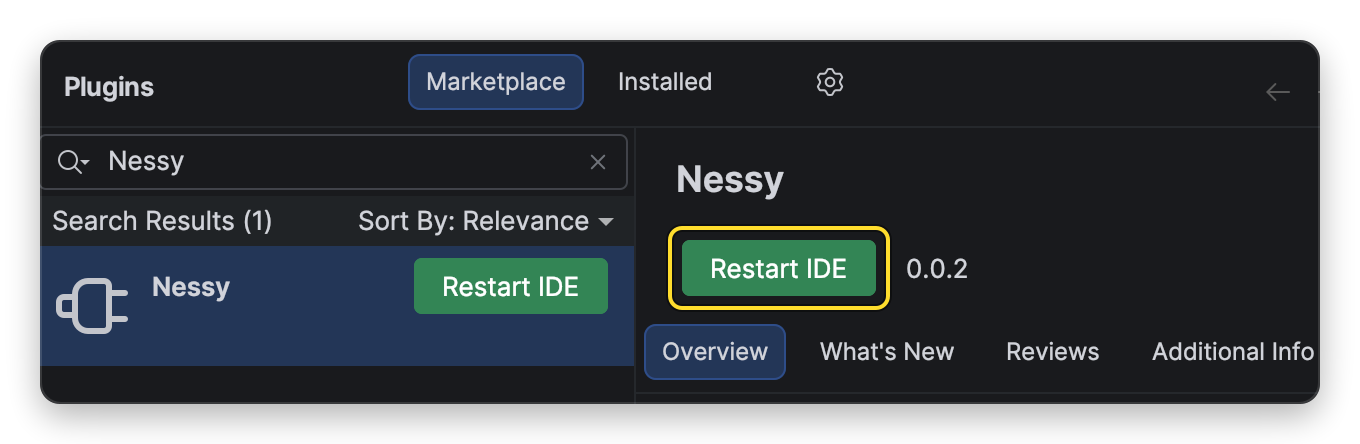Focus the plugin search field containing Nessy
Viewport: 1360px width, 444px height.
pyautogui.click(x=334, y=162)
